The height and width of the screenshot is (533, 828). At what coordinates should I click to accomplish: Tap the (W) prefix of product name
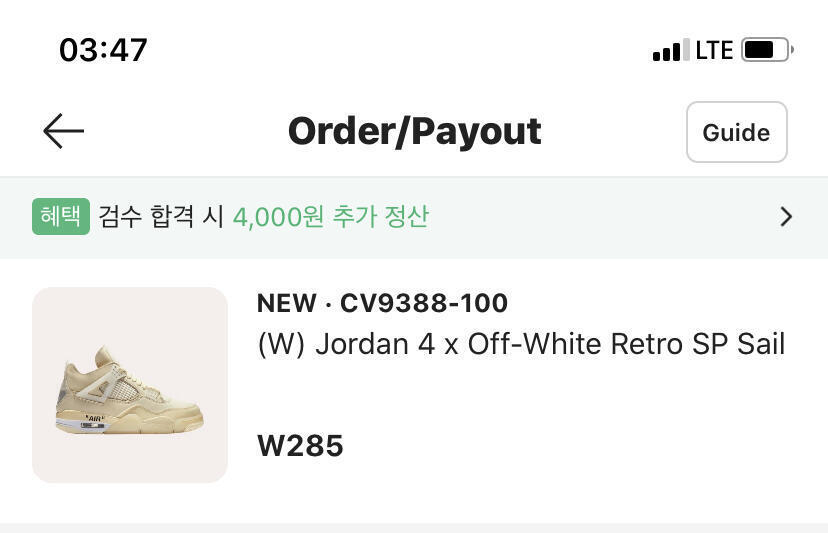pos(281,344)
